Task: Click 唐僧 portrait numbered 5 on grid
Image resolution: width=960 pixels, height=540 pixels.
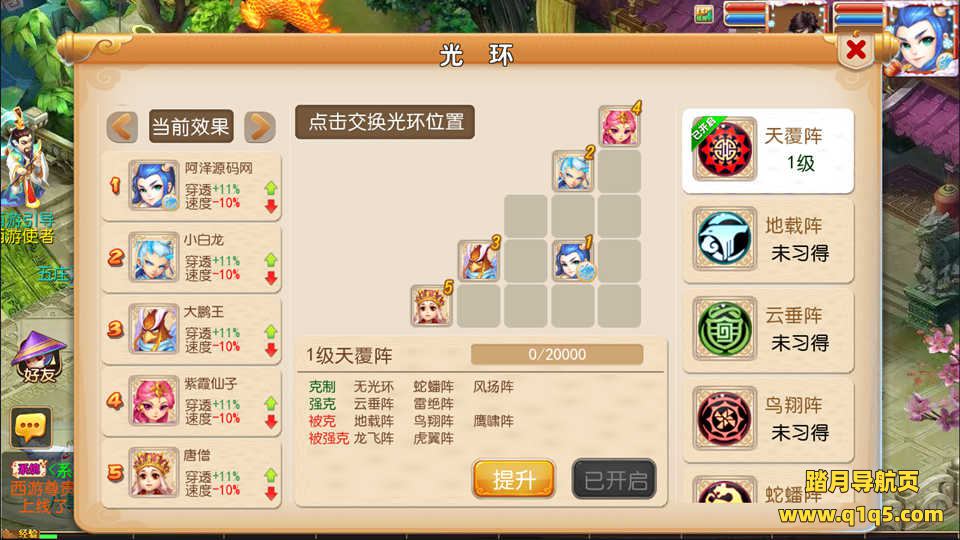Action: 432,304
